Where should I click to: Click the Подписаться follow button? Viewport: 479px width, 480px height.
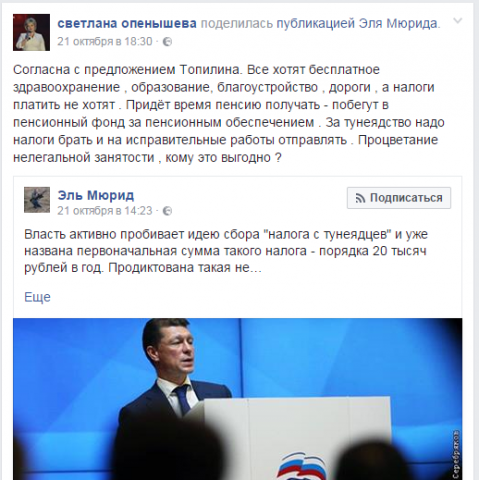399,198
